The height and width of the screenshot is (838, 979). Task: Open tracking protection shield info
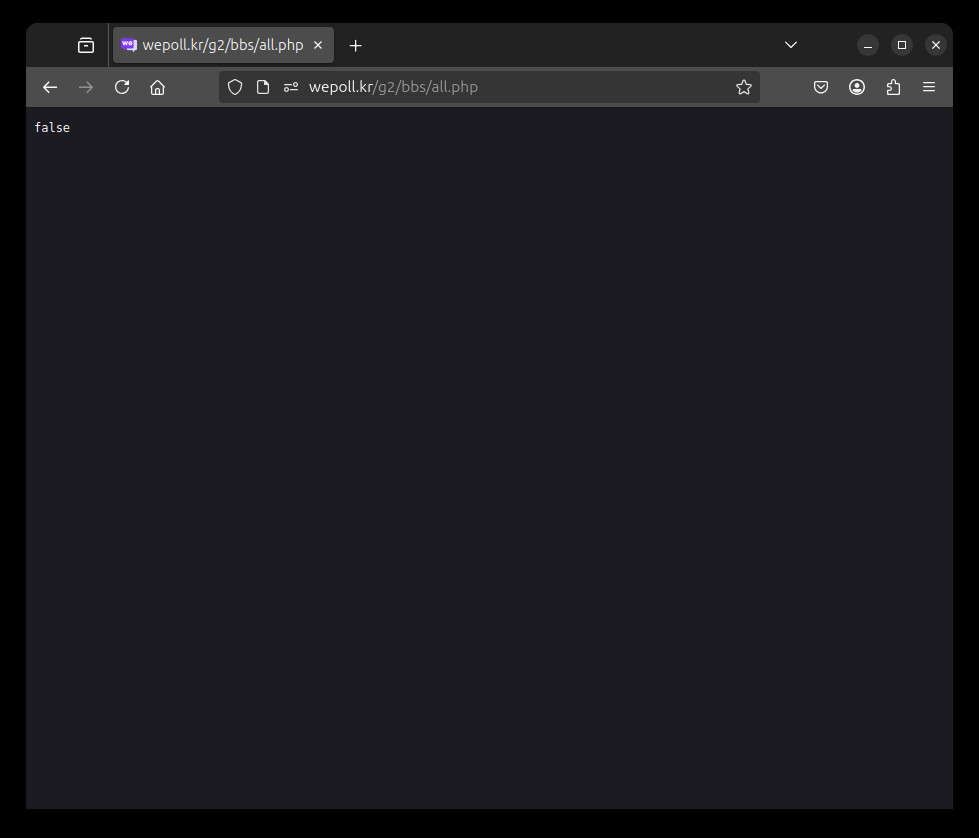[235, 87]
